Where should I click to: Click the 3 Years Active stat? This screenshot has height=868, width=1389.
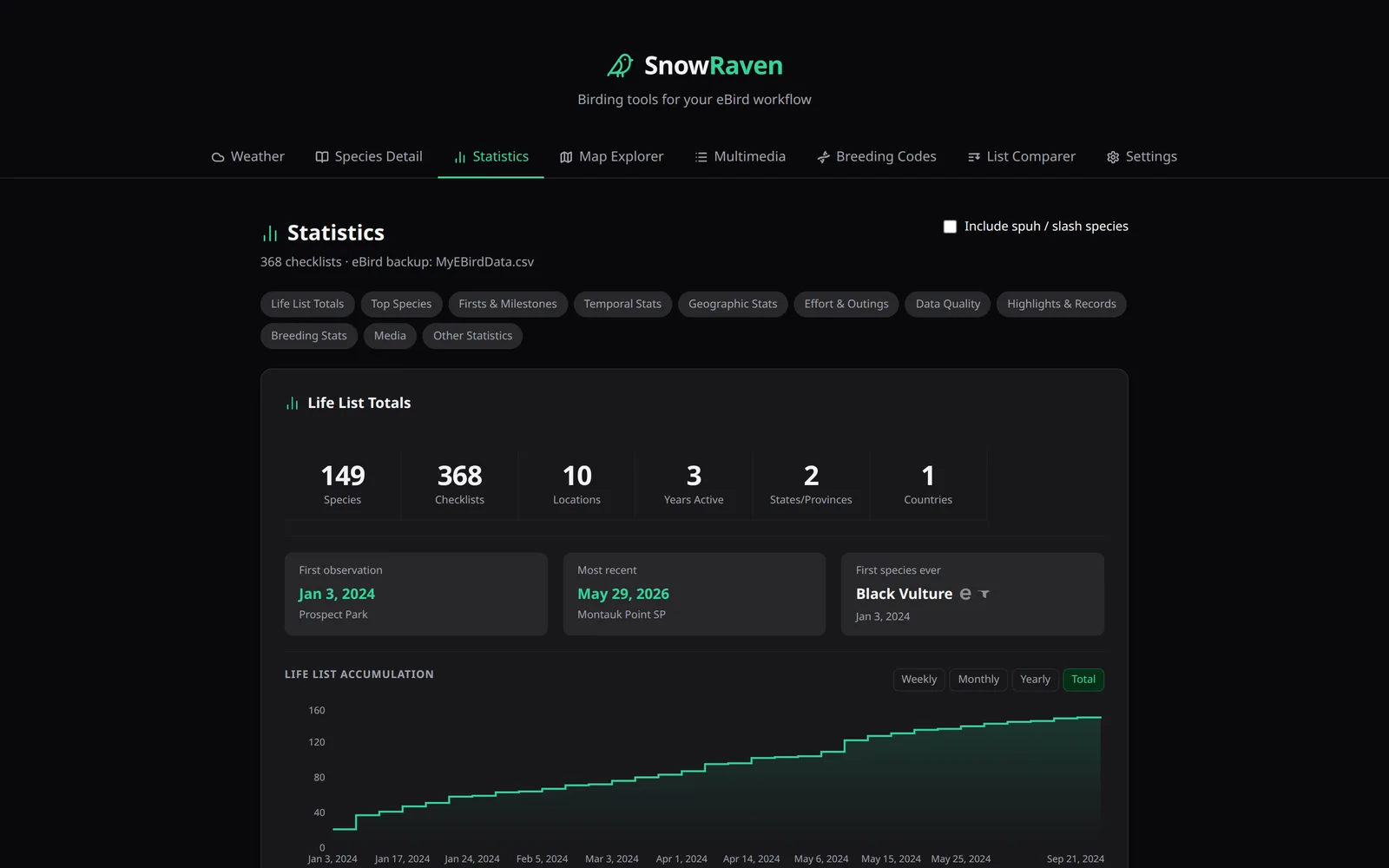click(694, 484)
